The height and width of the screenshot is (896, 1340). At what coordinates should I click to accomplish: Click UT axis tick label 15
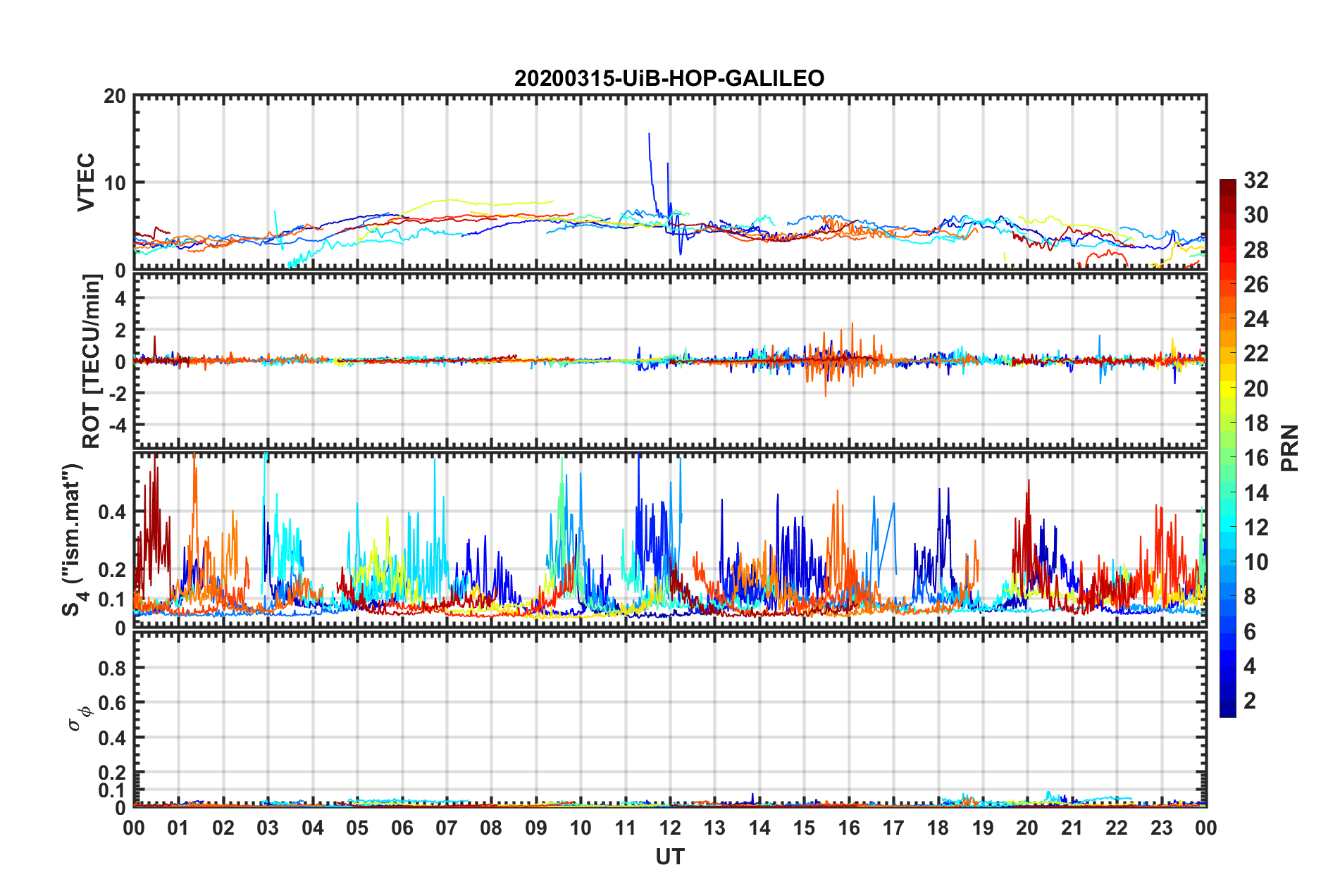click(804, 828)
